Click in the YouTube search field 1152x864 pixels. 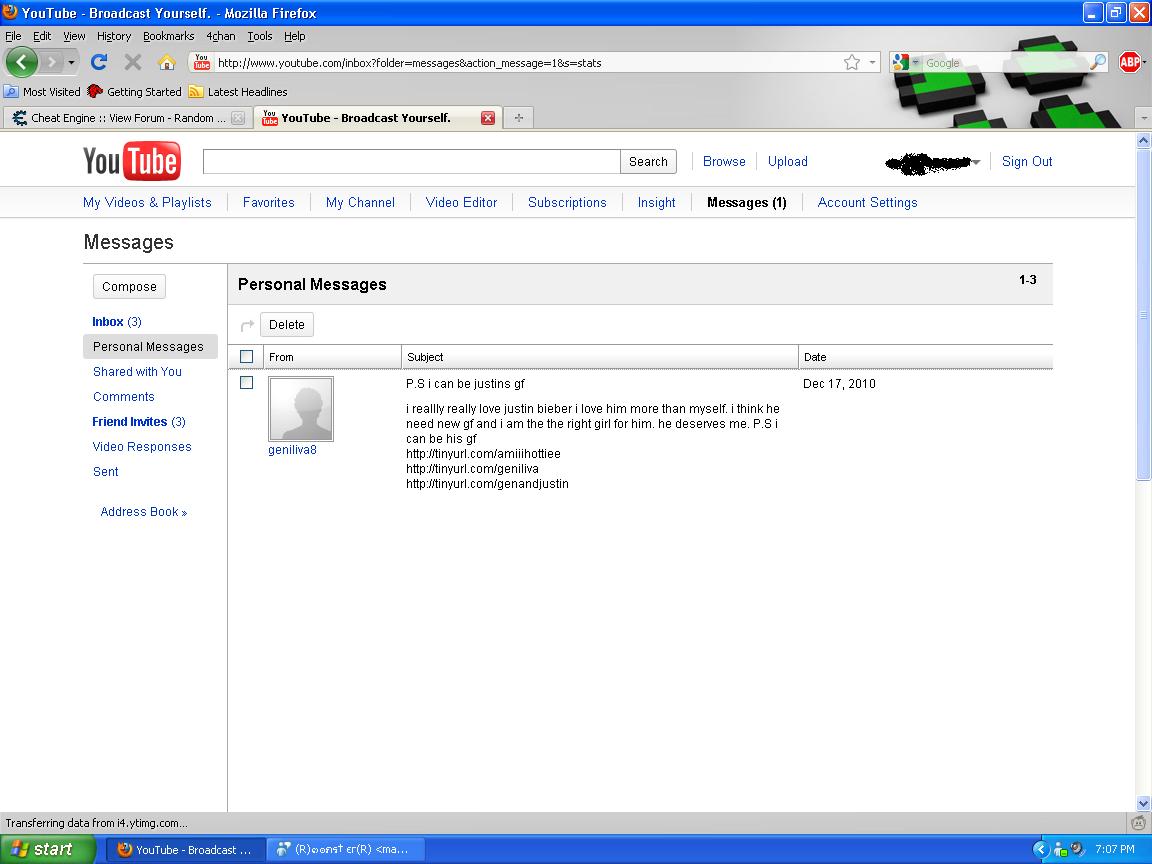pos(411,162)
